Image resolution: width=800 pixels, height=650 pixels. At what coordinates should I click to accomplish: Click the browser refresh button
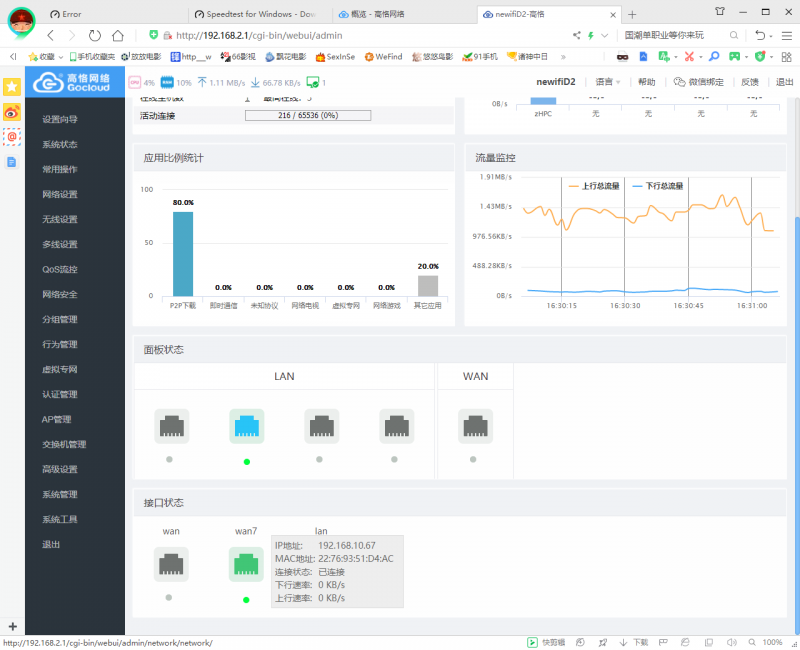pos(94,36)
